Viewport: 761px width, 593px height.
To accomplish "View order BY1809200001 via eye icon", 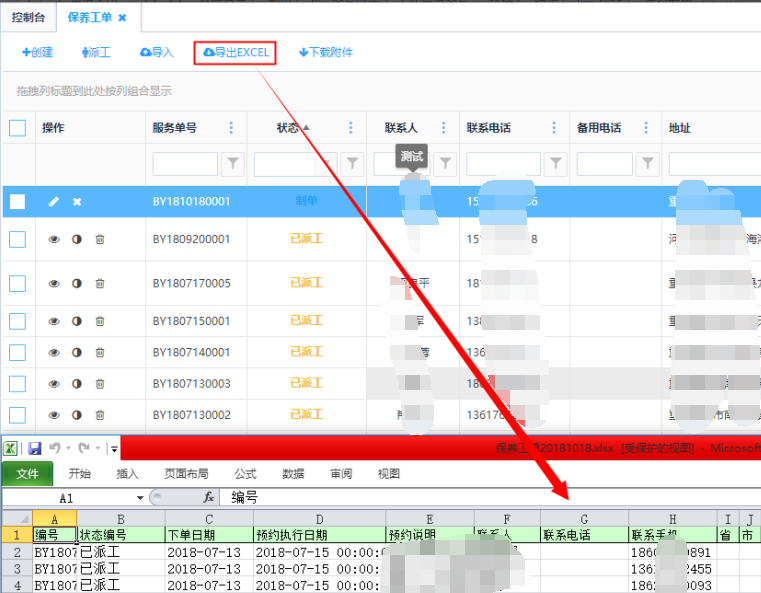I will (x=54, y=240).
